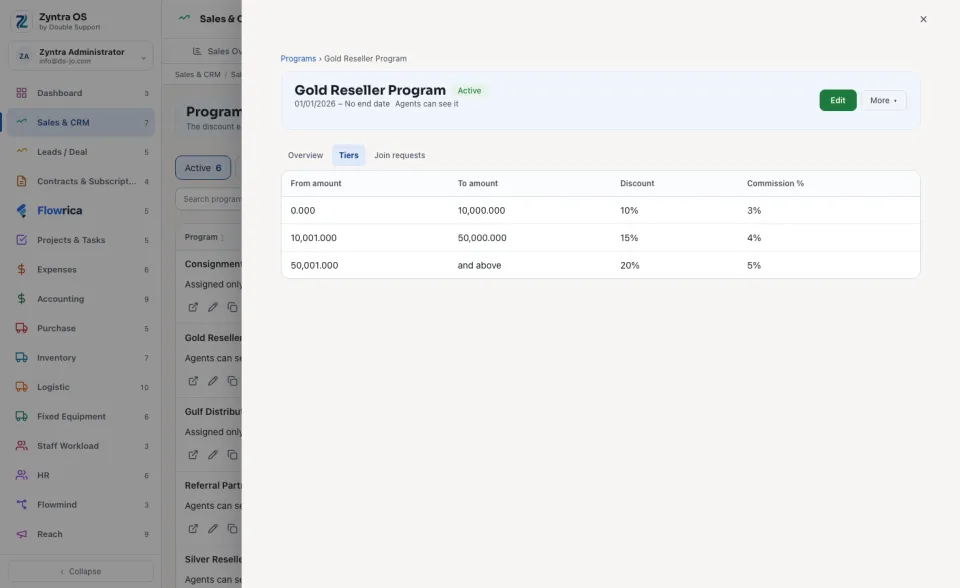Click HR people icon

pos(21,475)
